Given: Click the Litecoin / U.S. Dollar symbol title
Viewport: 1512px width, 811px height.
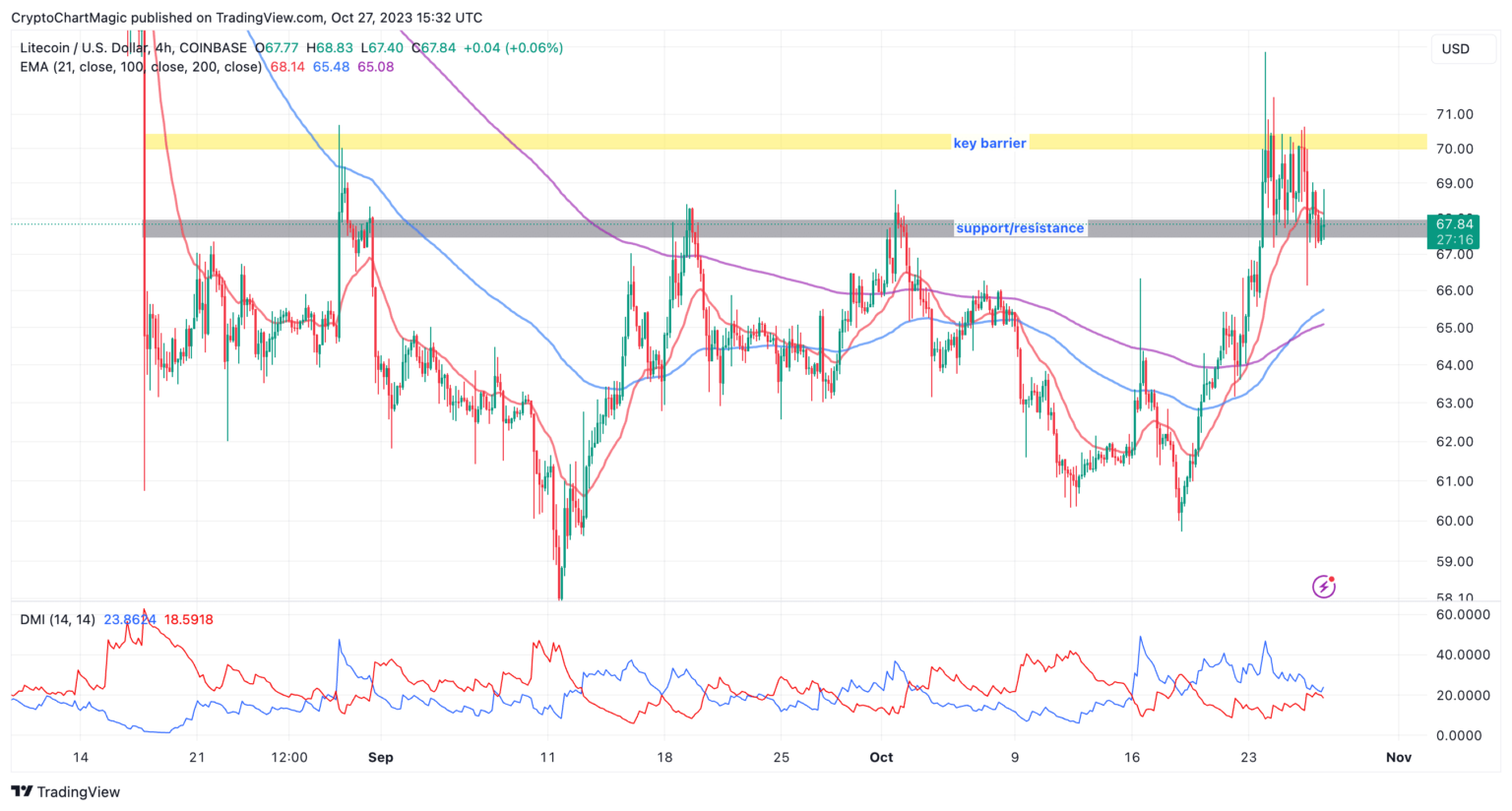Looking at the screenshot, I should pyautogui.click(x=133, y=47).
